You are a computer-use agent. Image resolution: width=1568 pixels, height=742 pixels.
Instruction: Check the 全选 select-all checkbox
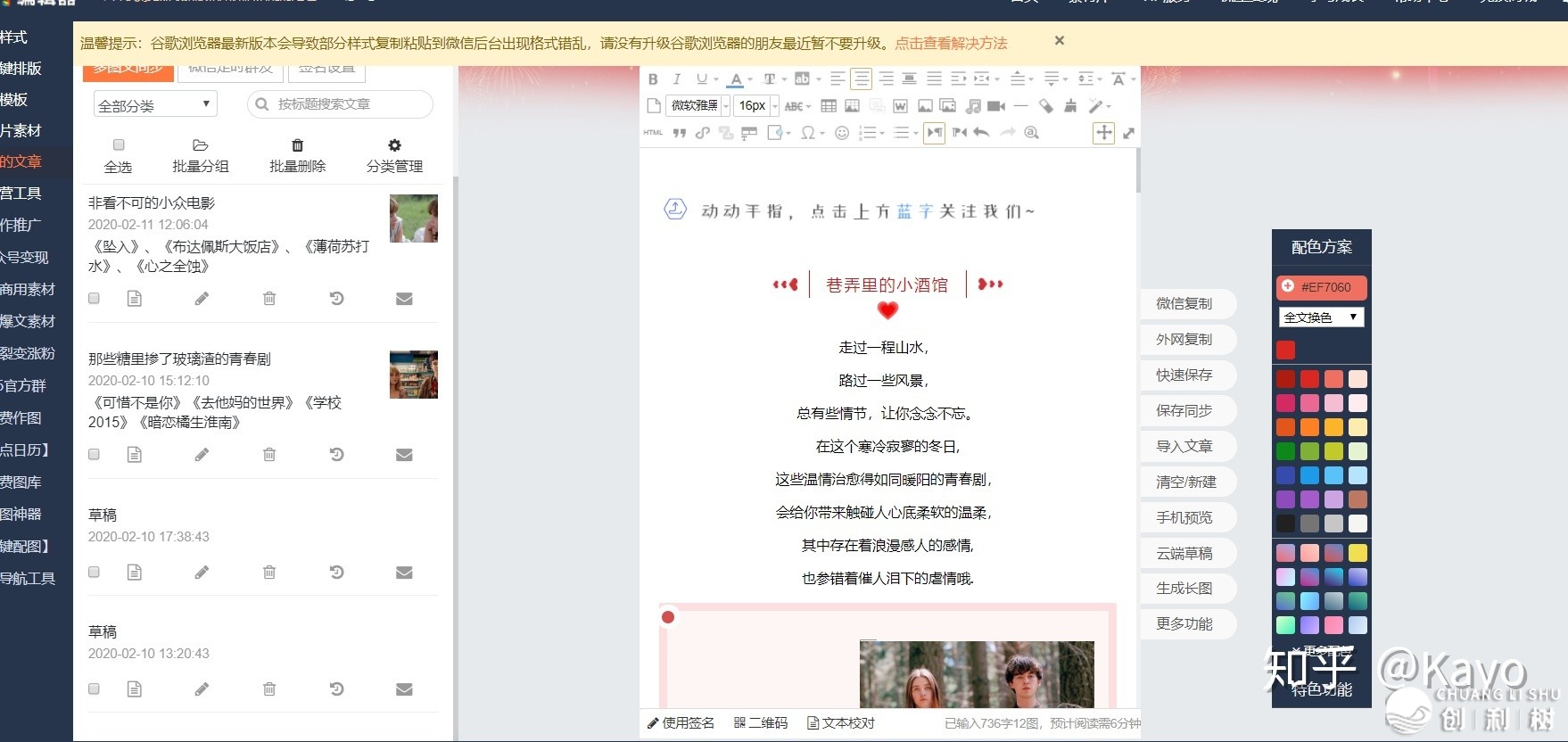tap(119, 145)
